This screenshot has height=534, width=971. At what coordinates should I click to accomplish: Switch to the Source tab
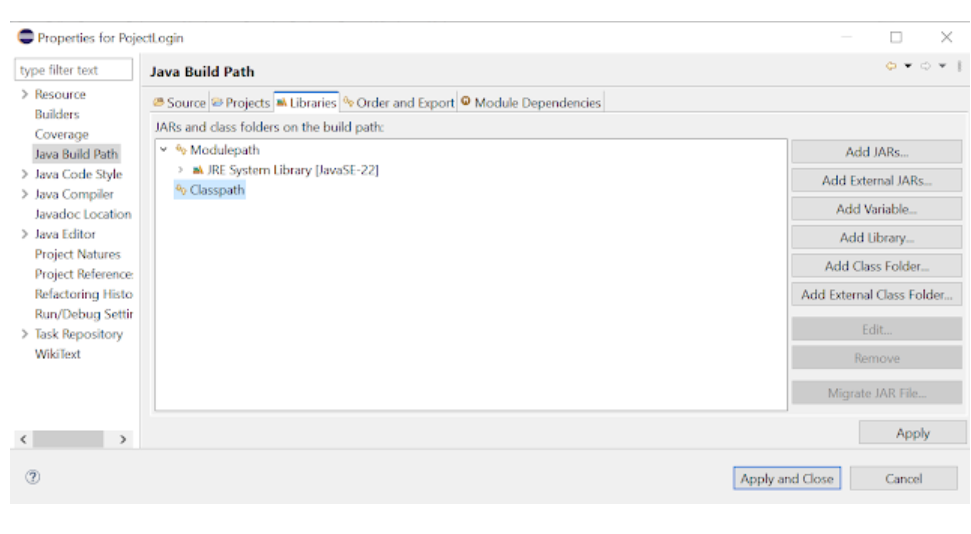pyautogui.click(x=180, y=102)
